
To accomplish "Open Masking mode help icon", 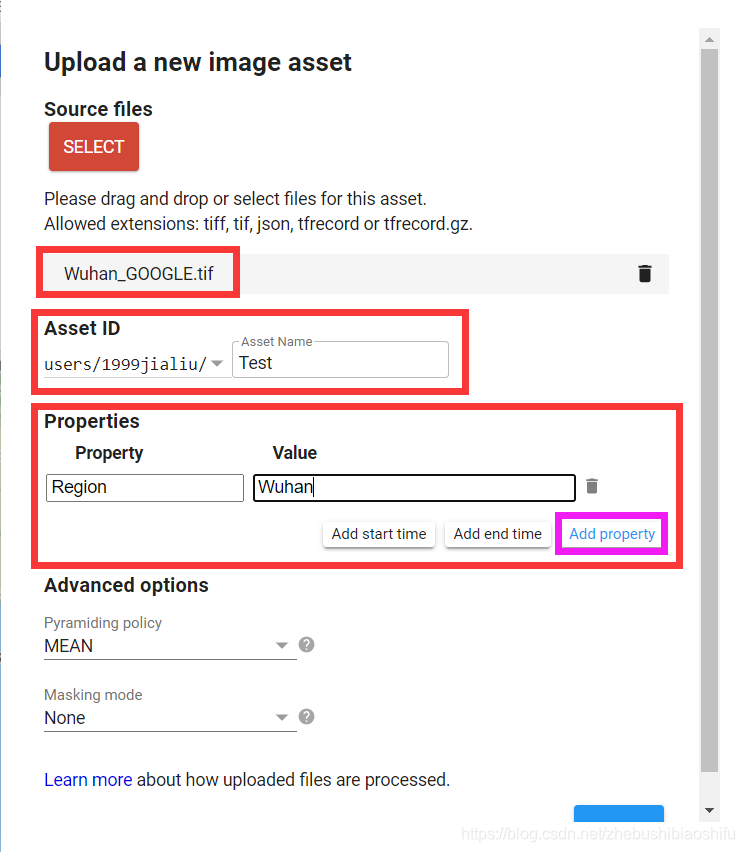I will (307, 717).
